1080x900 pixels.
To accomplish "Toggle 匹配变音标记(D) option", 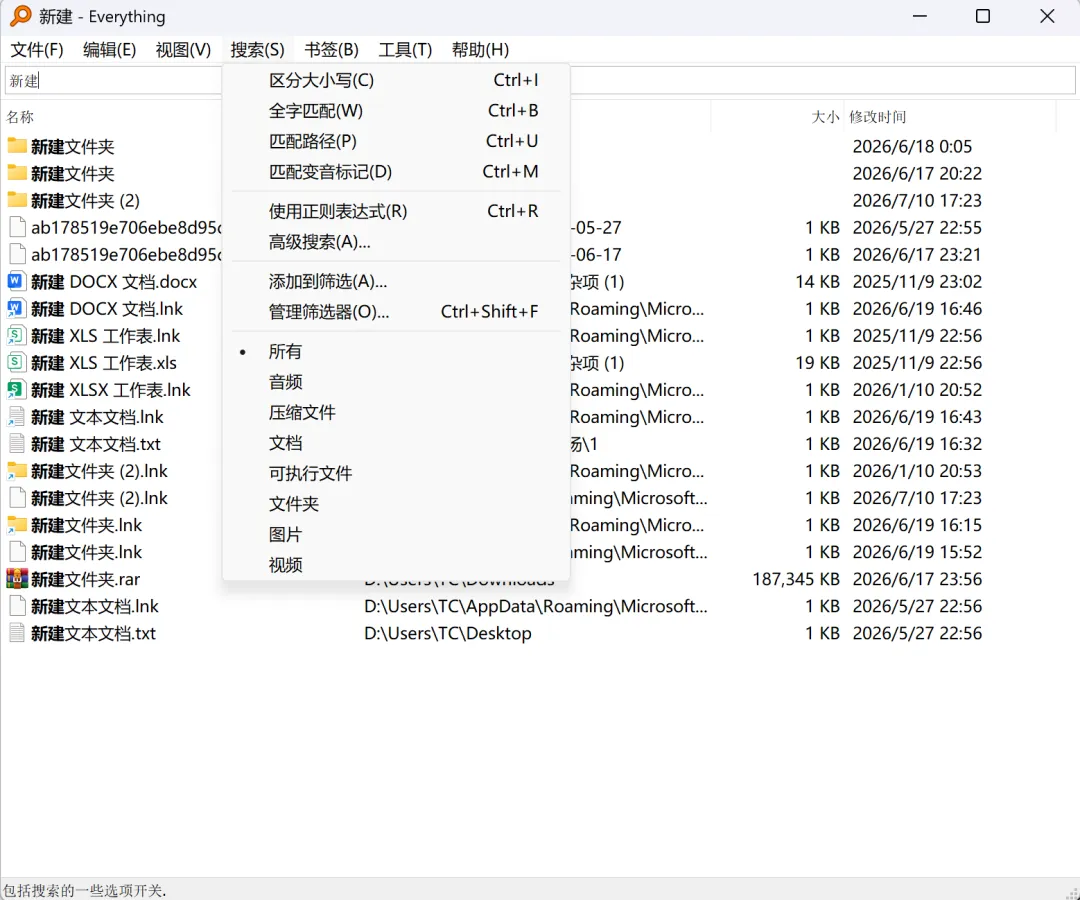I will click(396, 171).
